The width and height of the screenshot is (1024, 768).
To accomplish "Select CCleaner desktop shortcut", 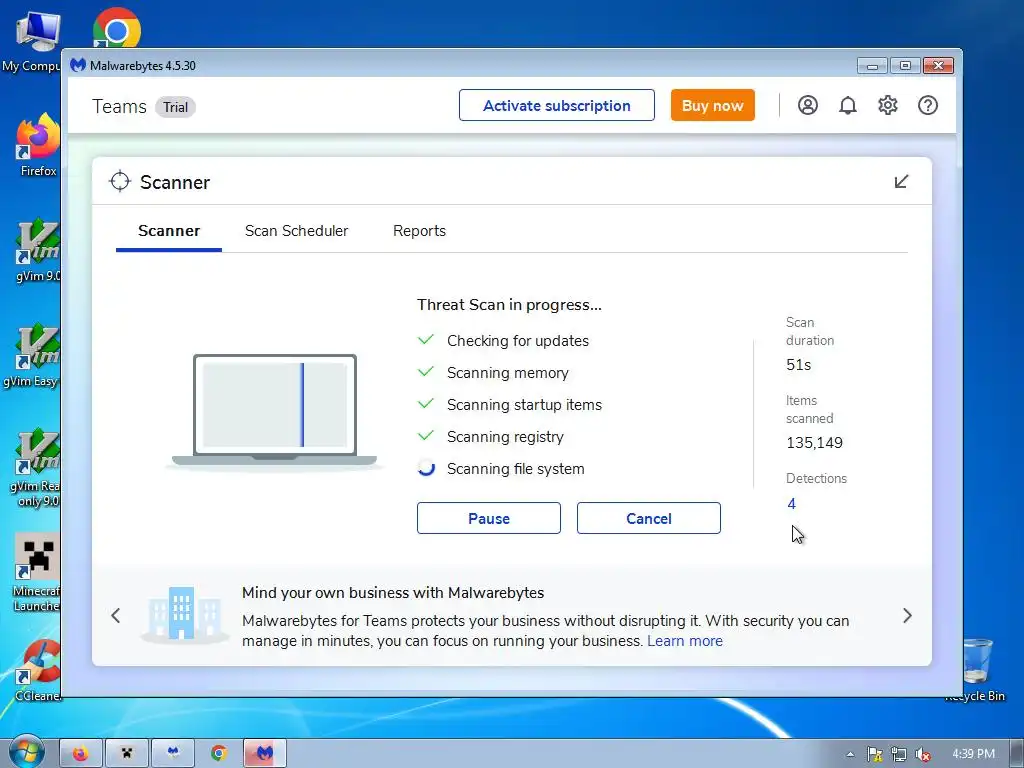I will click(38, 670).
